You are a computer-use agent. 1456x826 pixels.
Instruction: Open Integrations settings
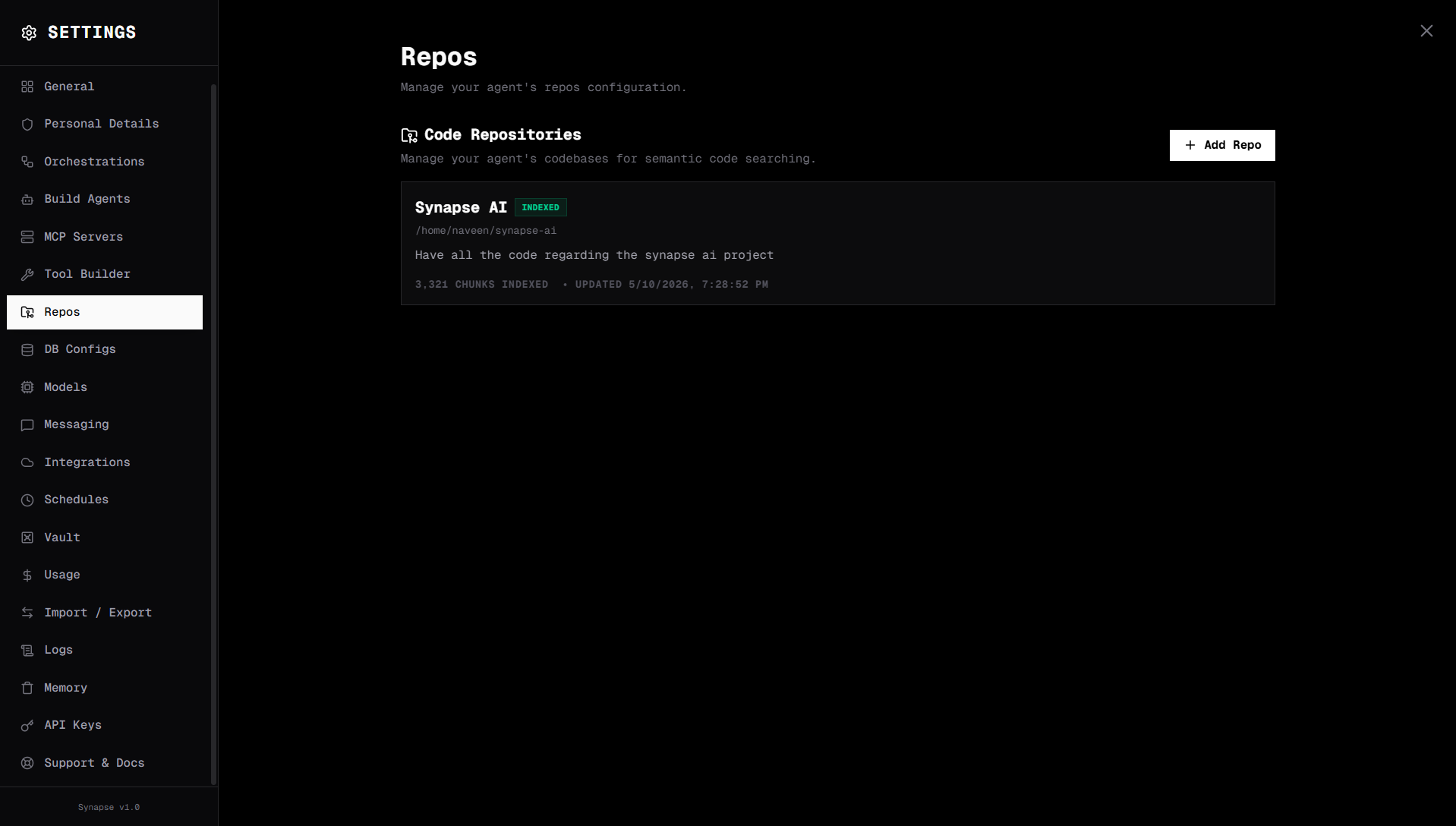105,462
